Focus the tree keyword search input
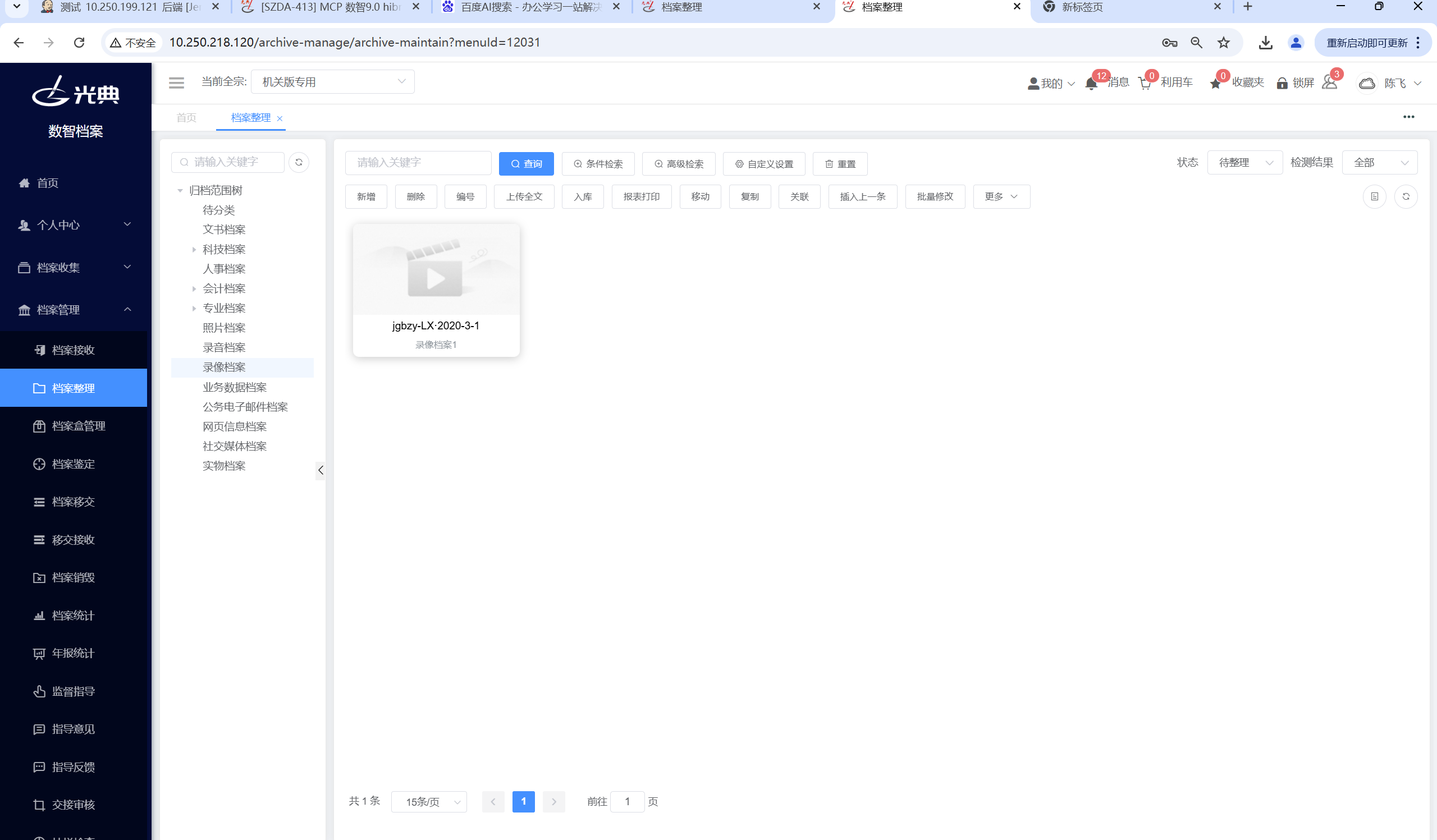 pyautogui.click(x=227, y=162)
